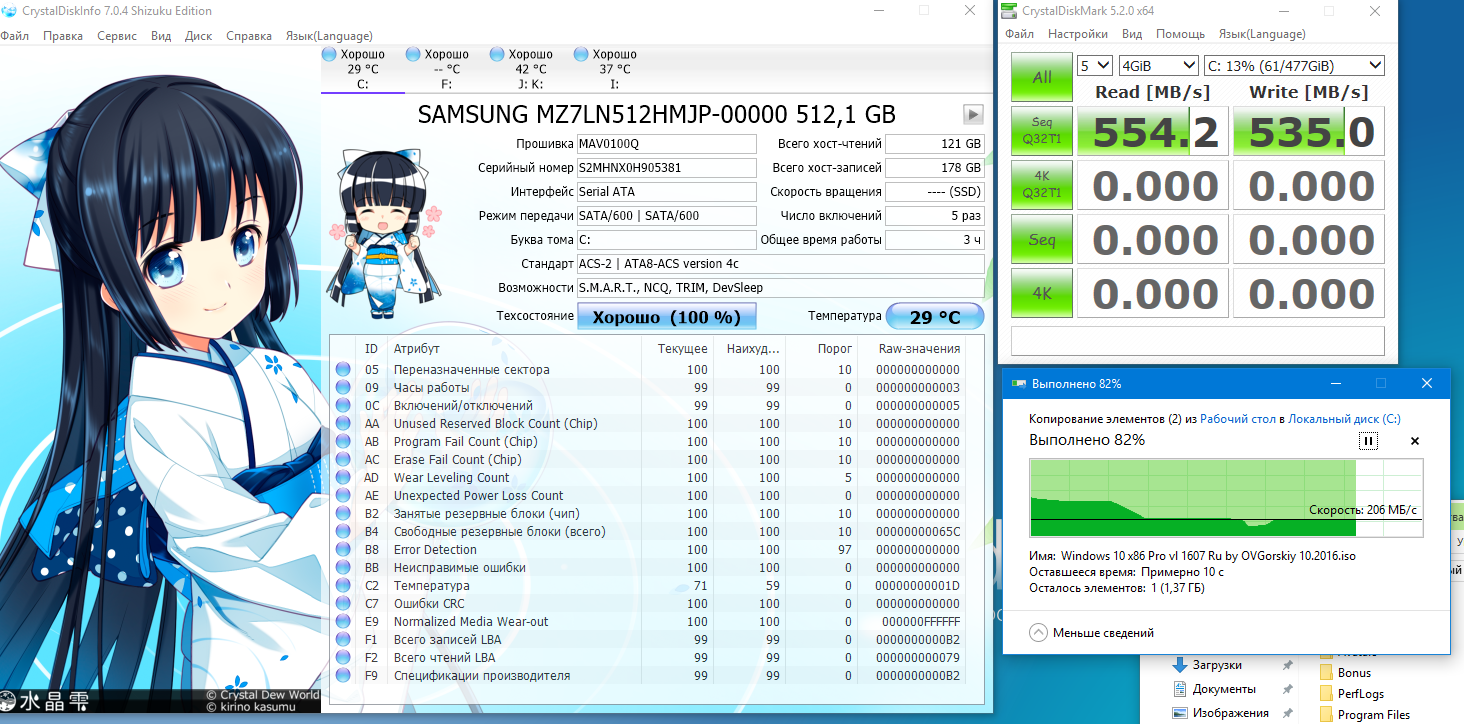1464x724 pixels.
Task: Open test size dropdown showing 4GiB
Action: click(x=1159, y=66)
